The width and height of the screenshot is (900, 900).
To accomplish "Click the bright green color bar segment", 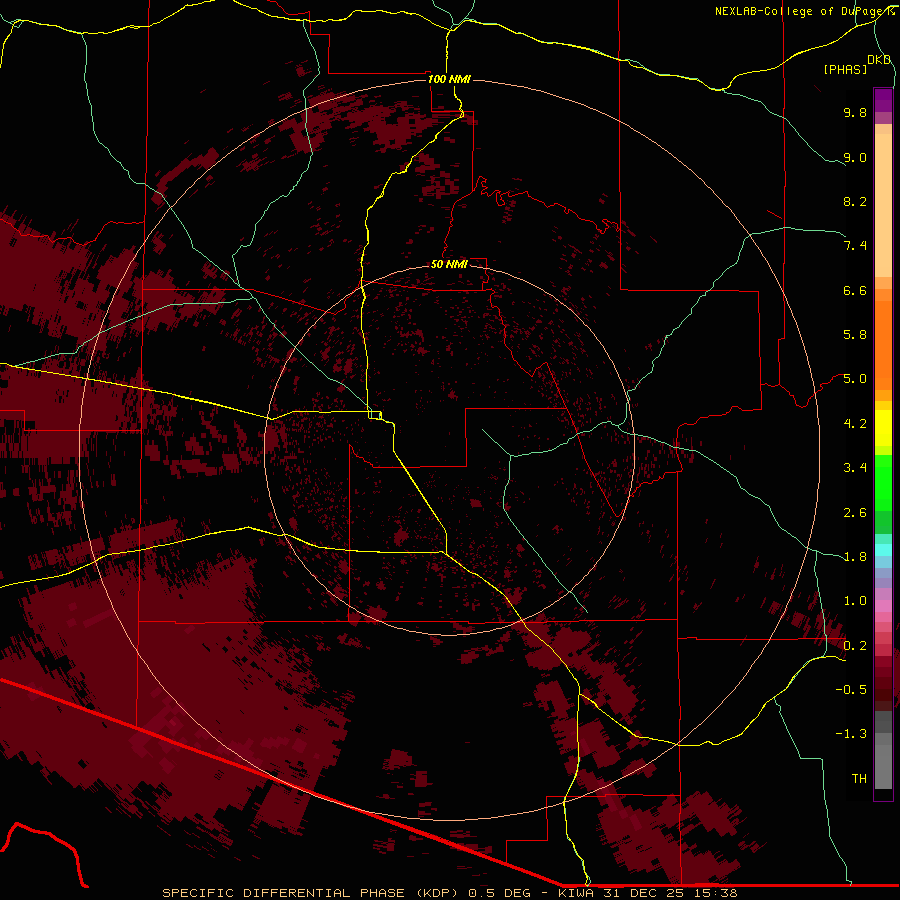I will pyautogui.click(x=883, y=482).
